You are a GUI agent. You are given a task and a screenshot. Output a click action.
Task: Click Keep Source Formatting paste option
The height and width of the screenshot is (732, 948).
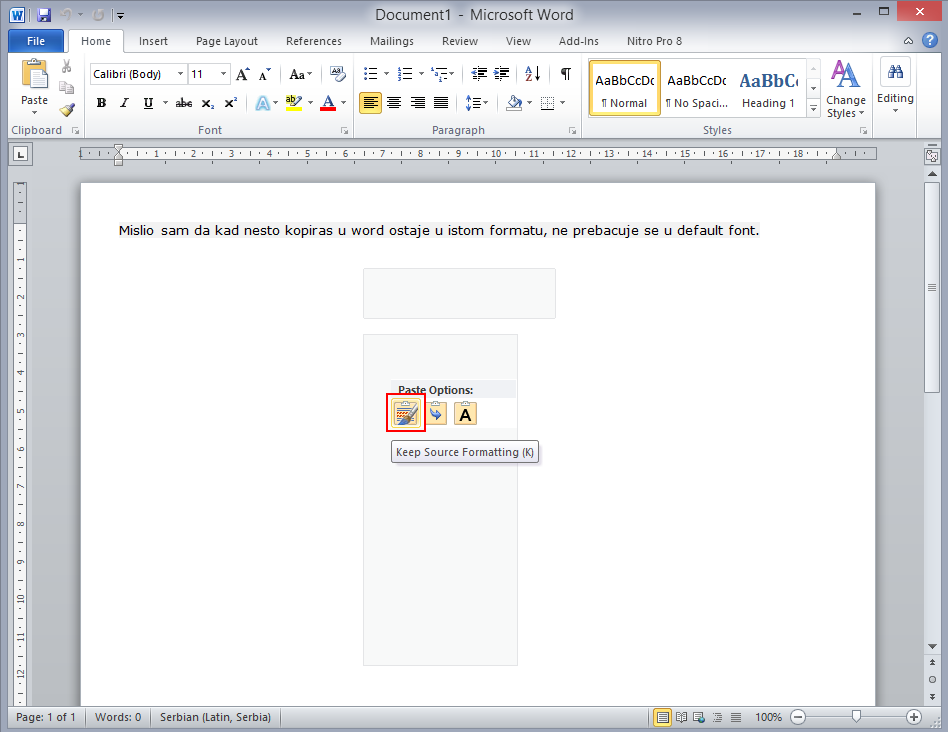pyautogui.click(x=406, y=413)
